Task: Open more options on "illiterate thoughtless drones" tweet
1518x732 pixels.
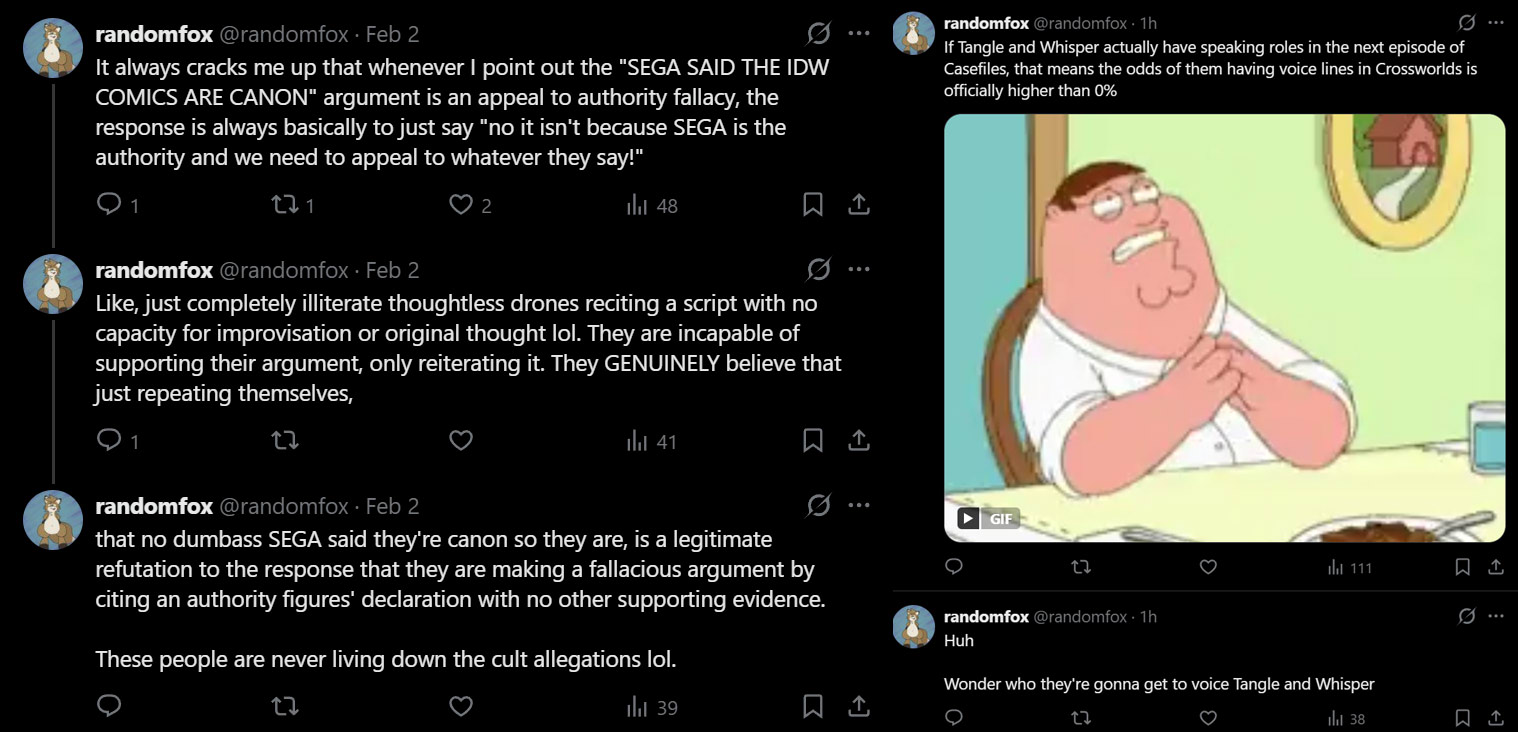Action: 858,269
